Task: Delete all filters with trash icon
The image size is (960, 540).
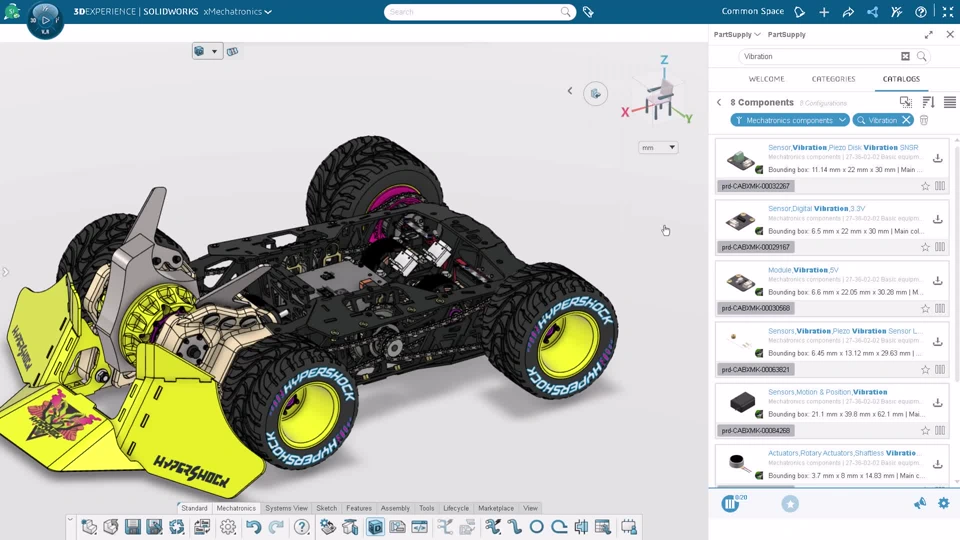Action: (924, 120)
